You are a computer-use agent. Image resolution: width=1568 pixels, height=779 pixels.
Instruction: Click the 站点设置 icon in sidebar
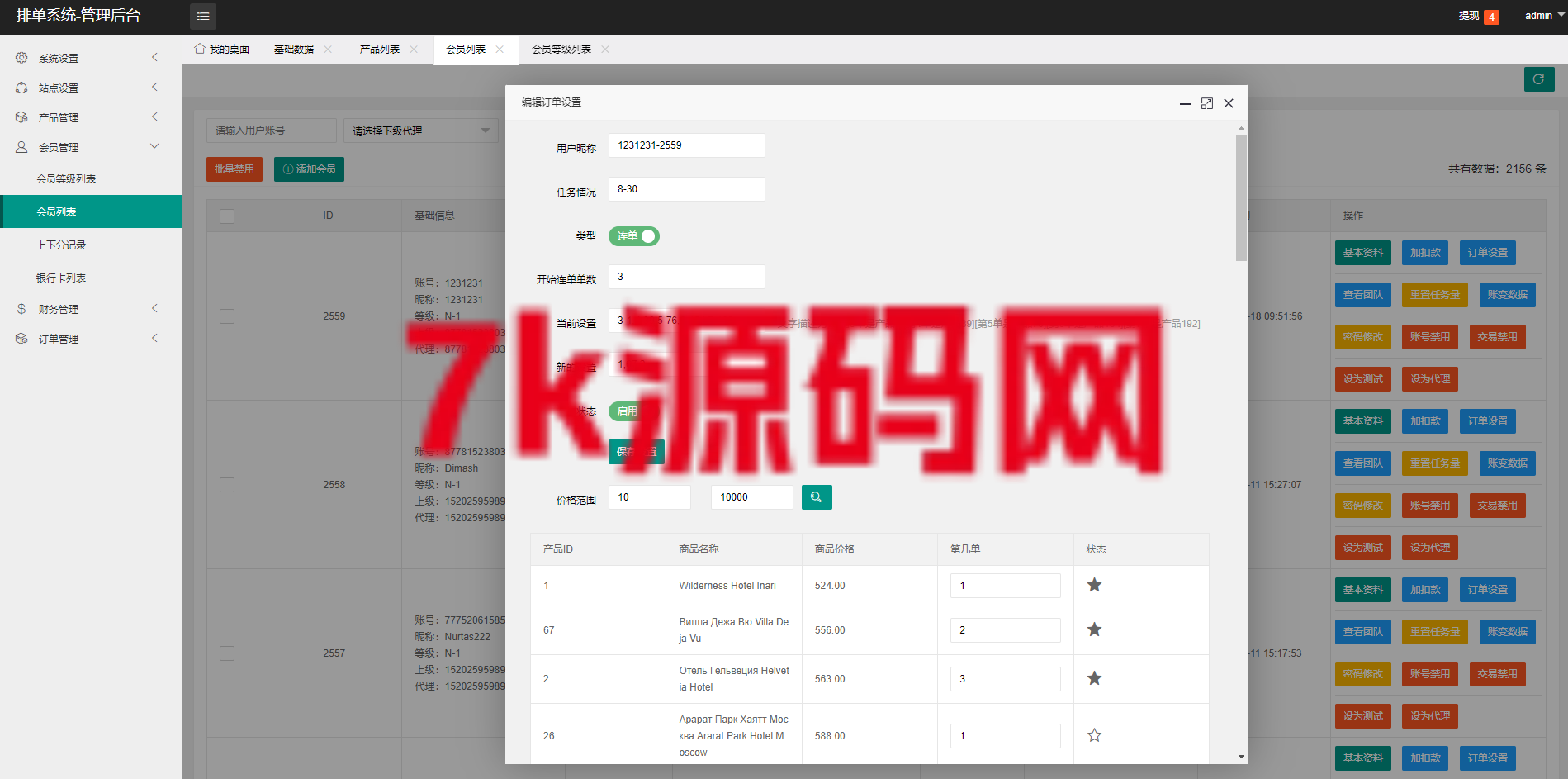click(21, 88)
